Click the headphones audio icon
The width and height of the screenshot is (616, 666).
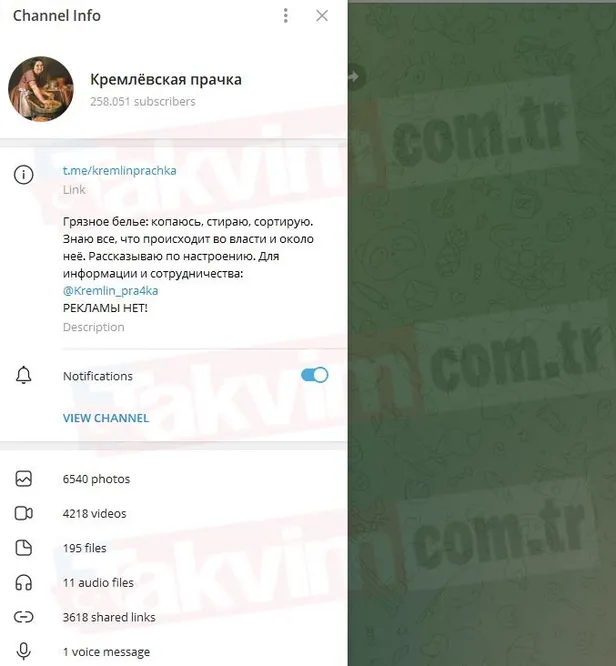click(23, 582)
